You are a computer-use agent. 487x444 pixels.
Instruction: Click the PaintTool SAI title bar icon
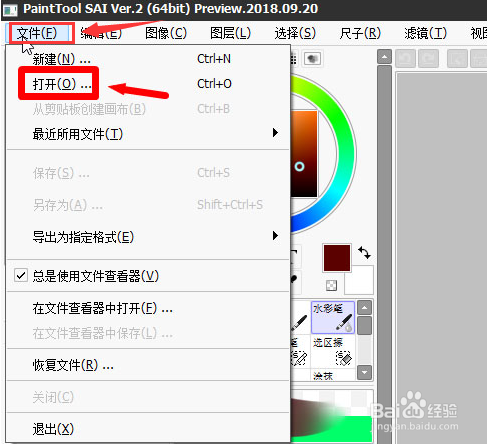coord(10,9)
